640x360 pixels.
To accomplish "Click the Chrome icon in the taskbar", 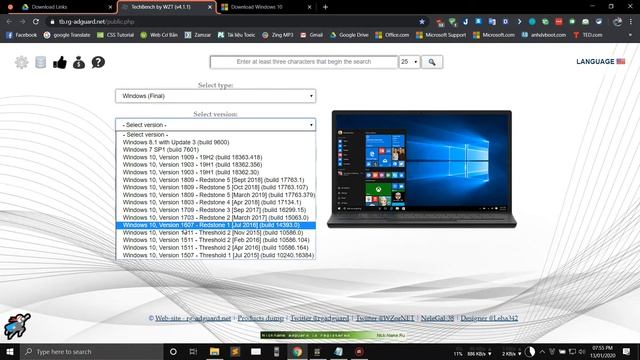I will click(297, 351).
